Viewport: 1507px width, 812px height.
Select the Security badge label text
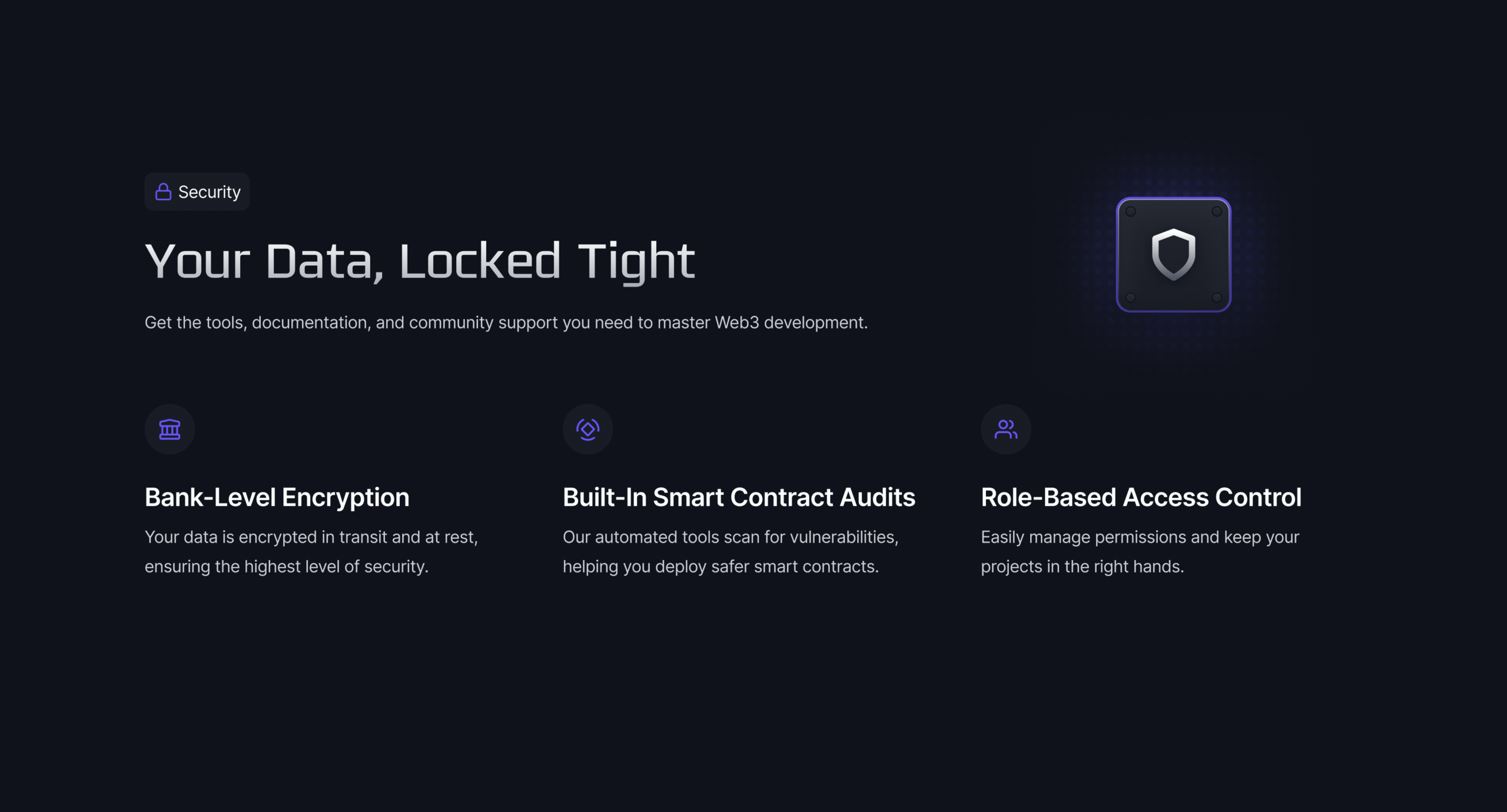[209, 192]
